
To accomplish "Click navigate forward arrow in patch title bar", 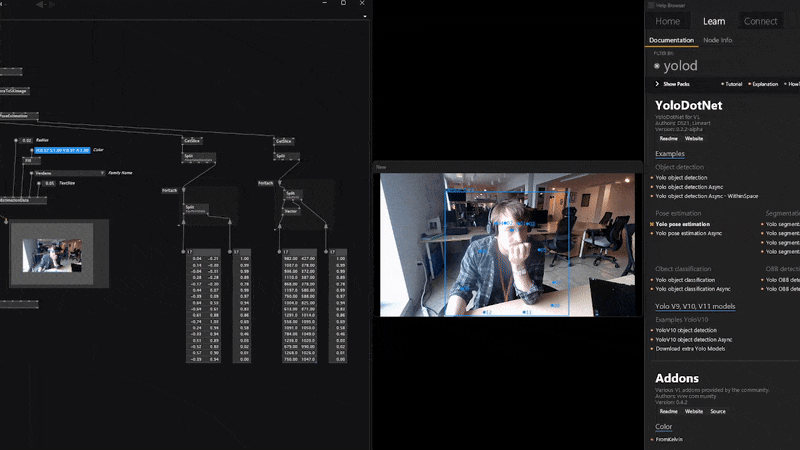I will point(52,5).
